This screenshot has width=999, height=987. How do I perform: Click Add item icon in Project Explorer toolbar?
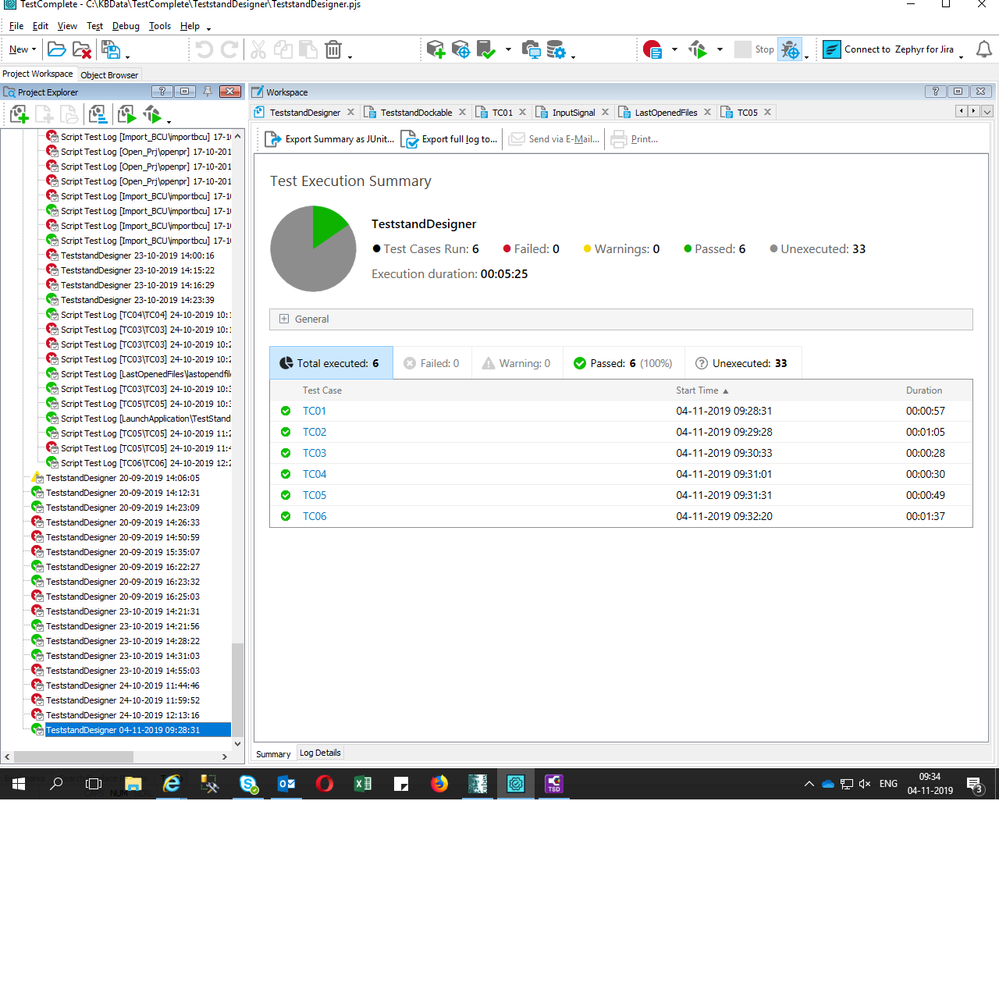19,115
